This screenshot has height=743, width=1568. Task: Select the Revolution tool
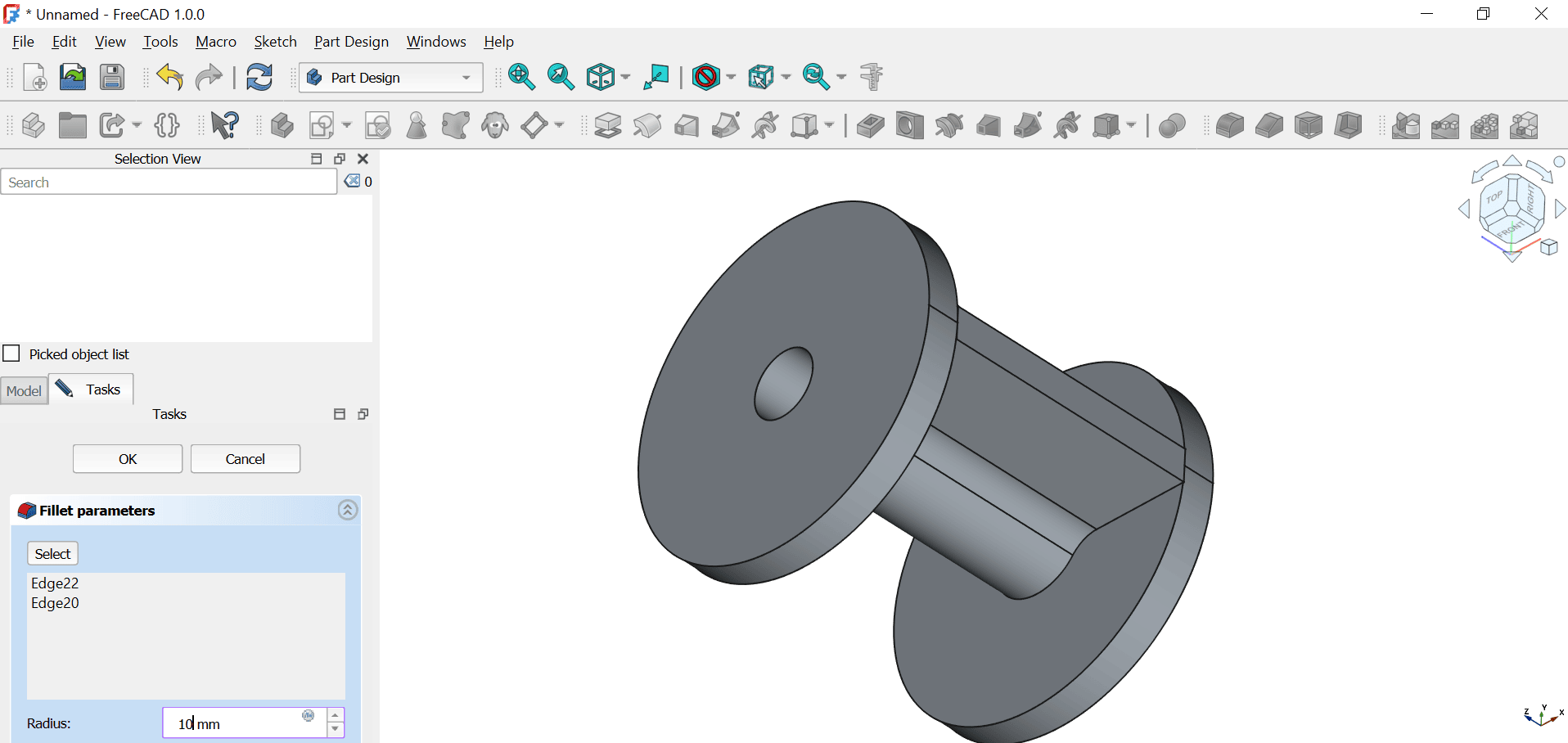coord(647,125)
